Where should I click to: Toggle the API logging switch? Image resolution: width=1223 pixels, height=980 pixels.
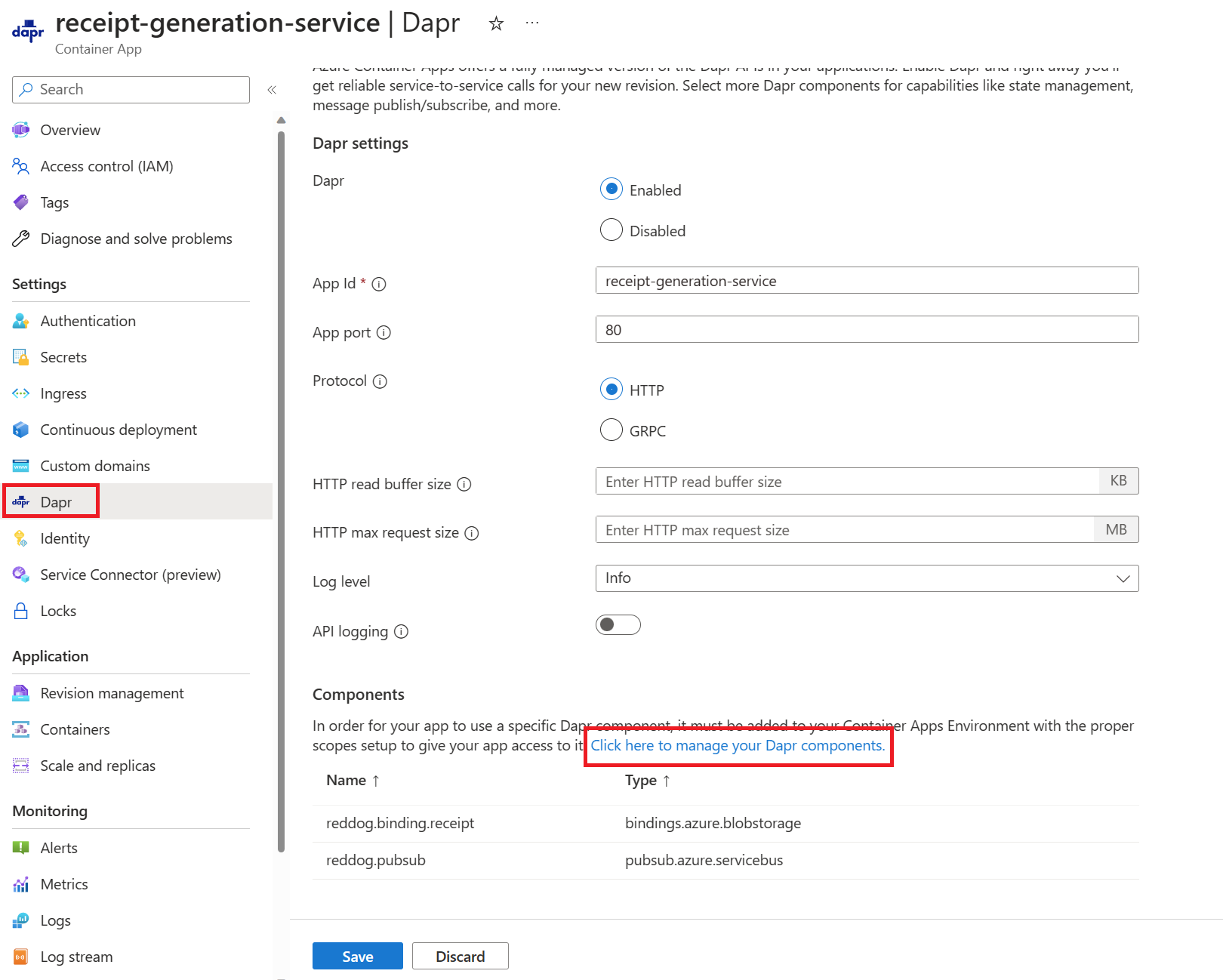[x=618, y=624]
